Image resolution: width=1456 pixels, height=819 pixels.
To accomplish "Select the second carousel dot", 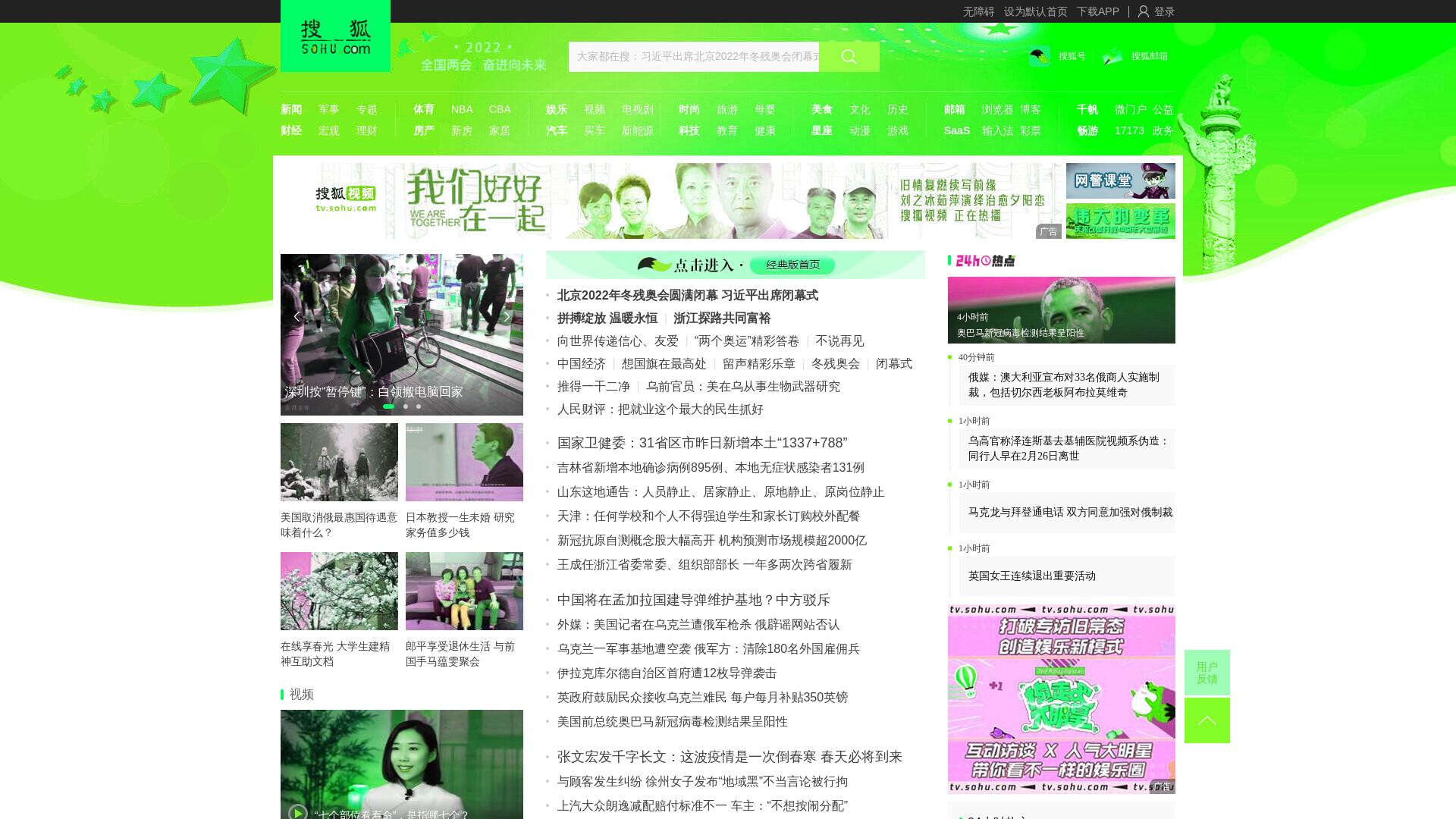I will [x=406, y=406].
